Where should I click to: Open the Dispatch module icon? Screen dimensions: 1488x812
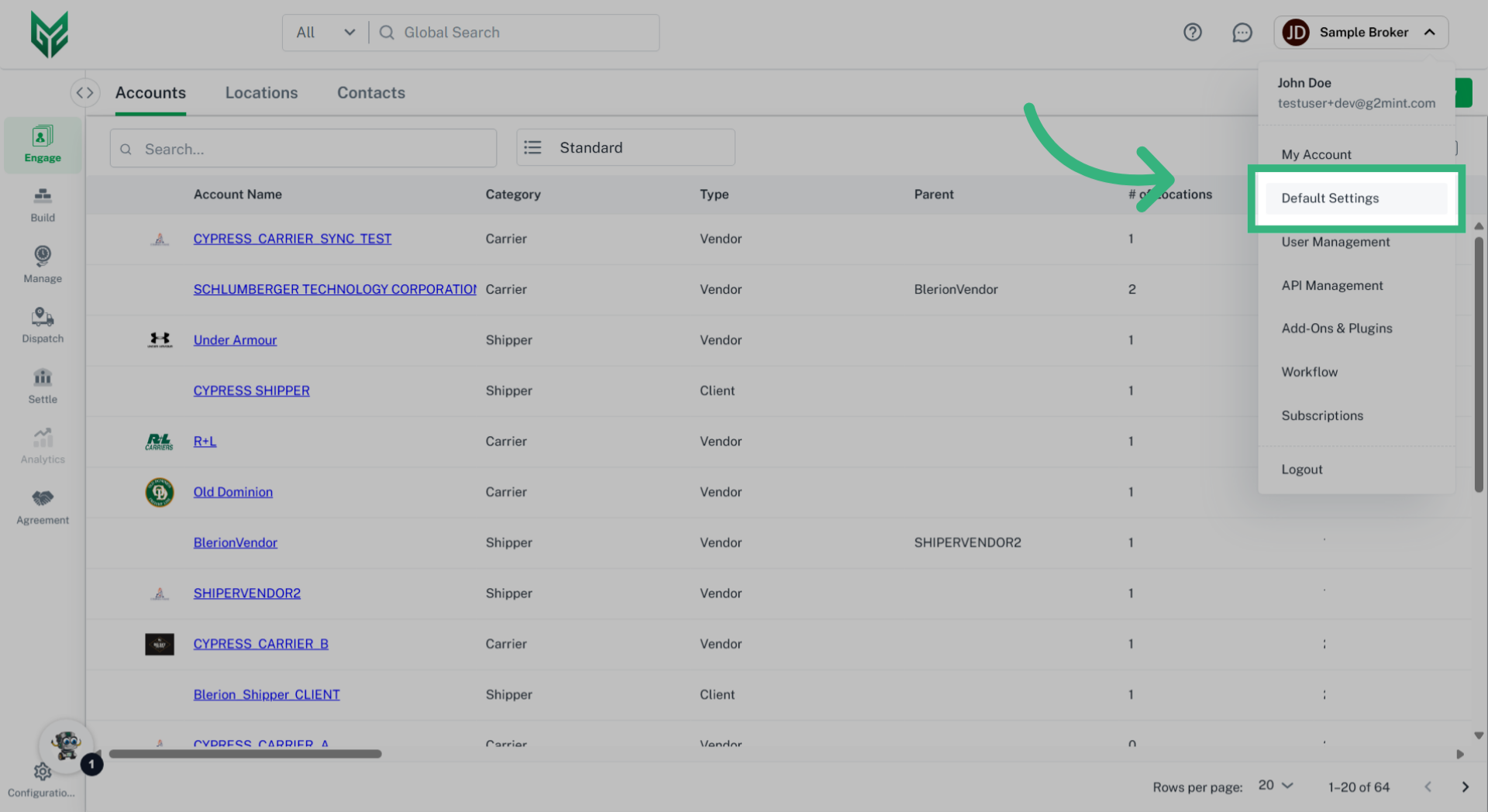42,324
